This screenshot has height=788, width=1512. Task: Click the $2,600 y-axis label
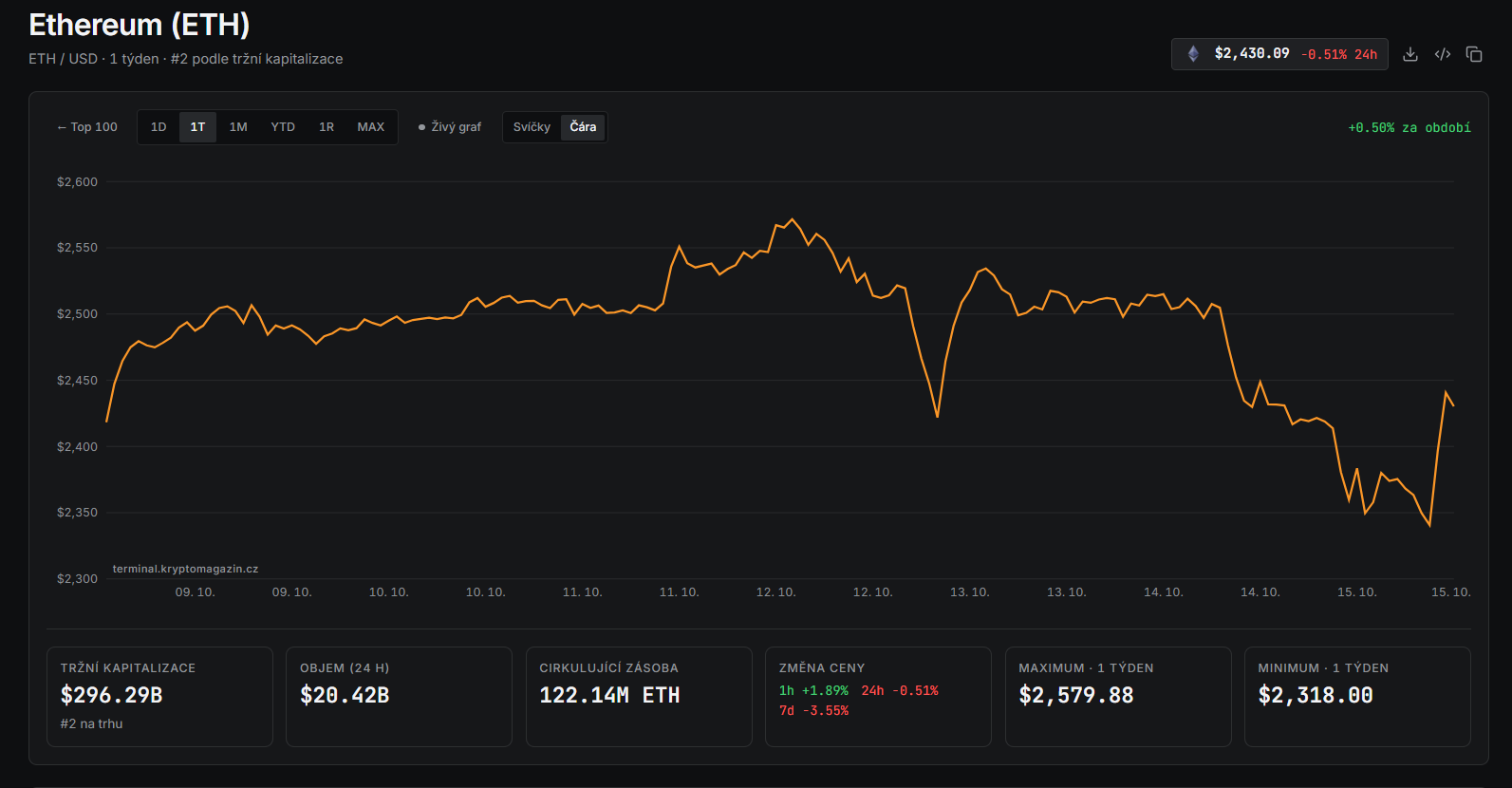point(77,181)
